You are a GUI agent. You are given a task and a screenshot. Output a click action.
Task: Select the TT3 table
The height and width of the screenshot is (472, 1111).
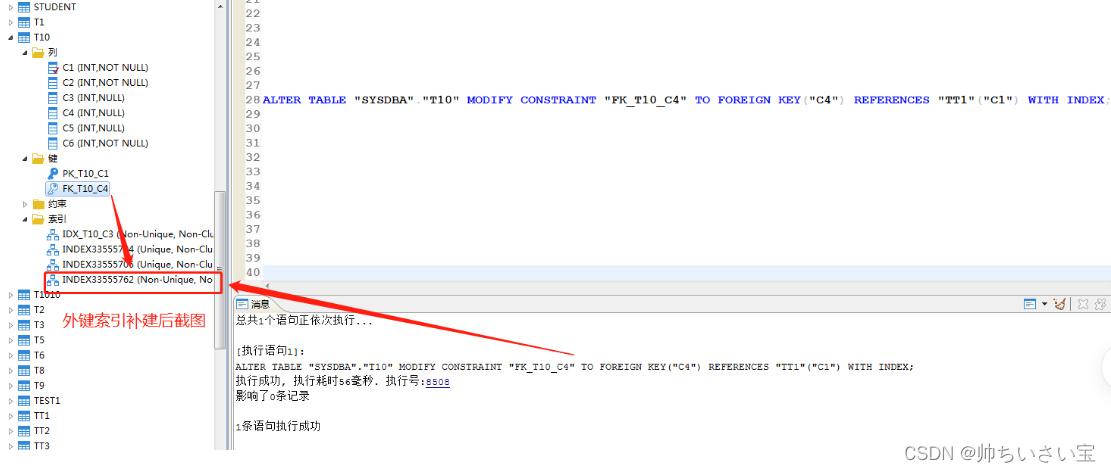[42, 446]
